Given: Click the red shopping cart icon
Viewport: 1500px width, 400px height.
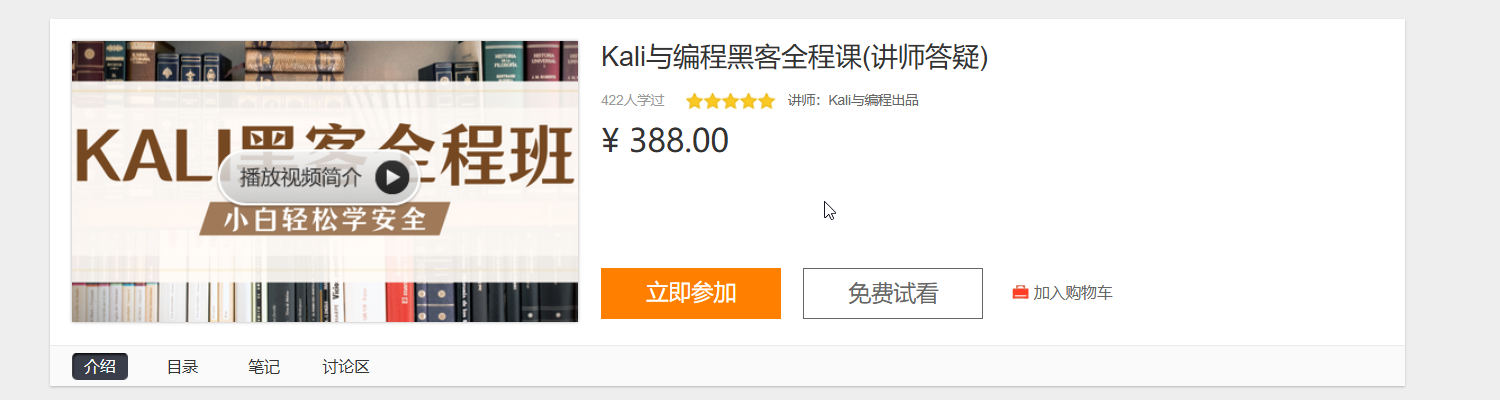Looking at the screenshot, I should click(x=1020, y=293).
